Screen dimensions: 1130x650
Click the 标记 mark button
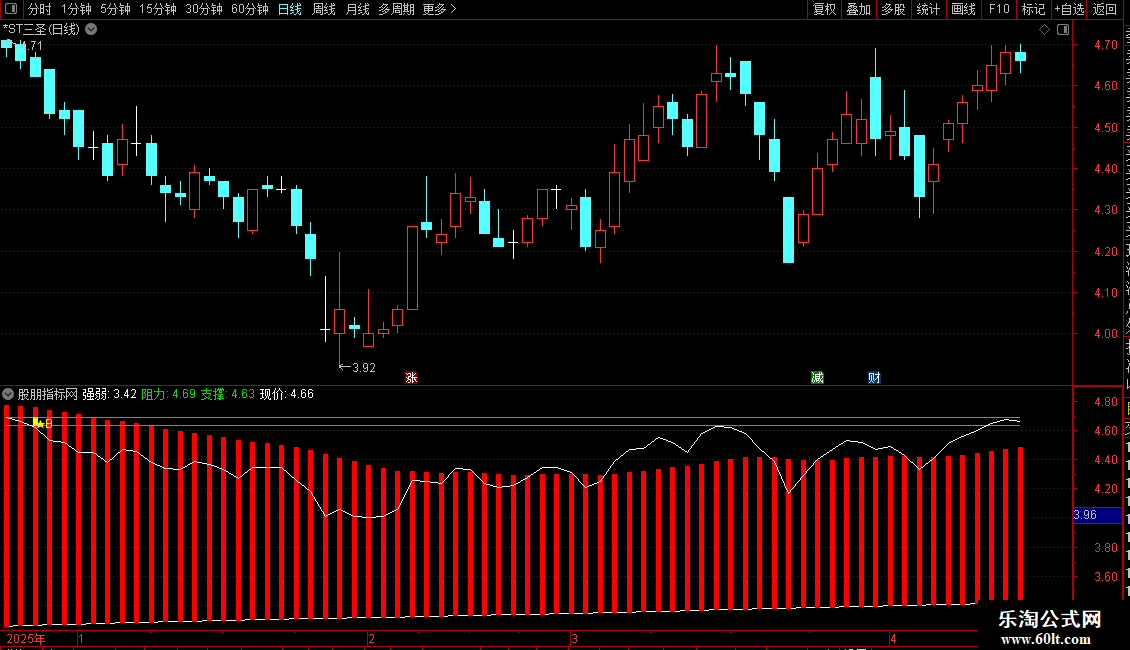[x=1033, y=9]
